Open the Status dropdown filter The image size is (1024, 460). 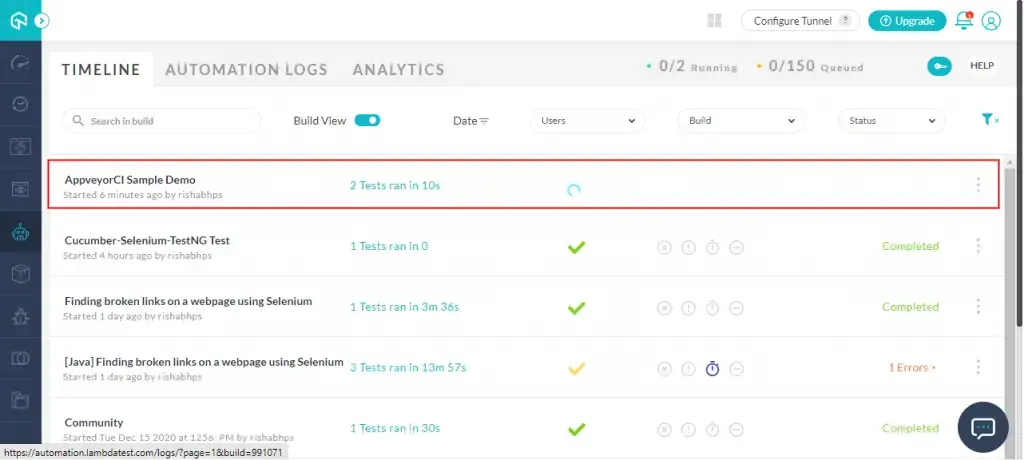pyautogui.click(x=890, y=121)
